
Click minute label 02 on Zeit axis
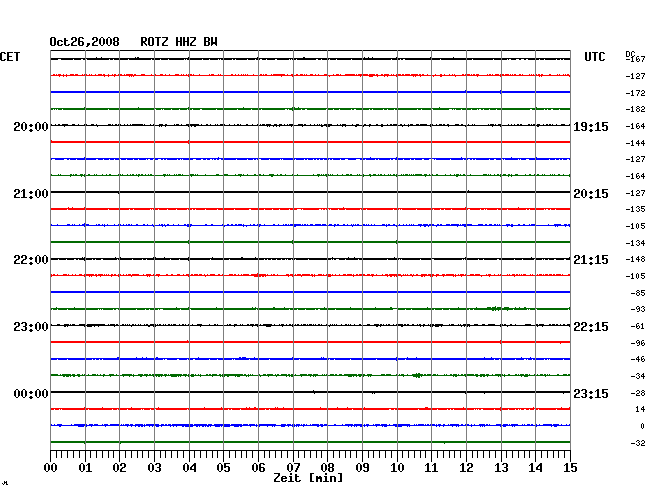click(x=119, y=468)
